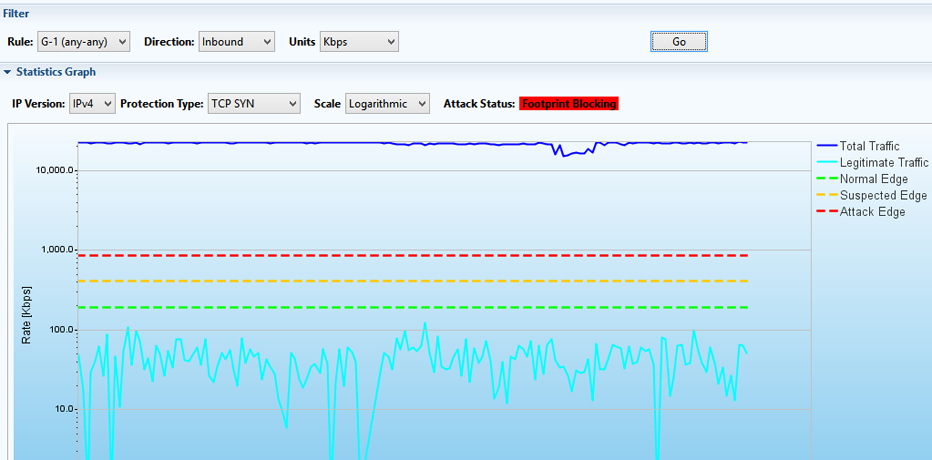Click the Normal Edge legend entry
The image size is (932, 460).
(863, 179)
